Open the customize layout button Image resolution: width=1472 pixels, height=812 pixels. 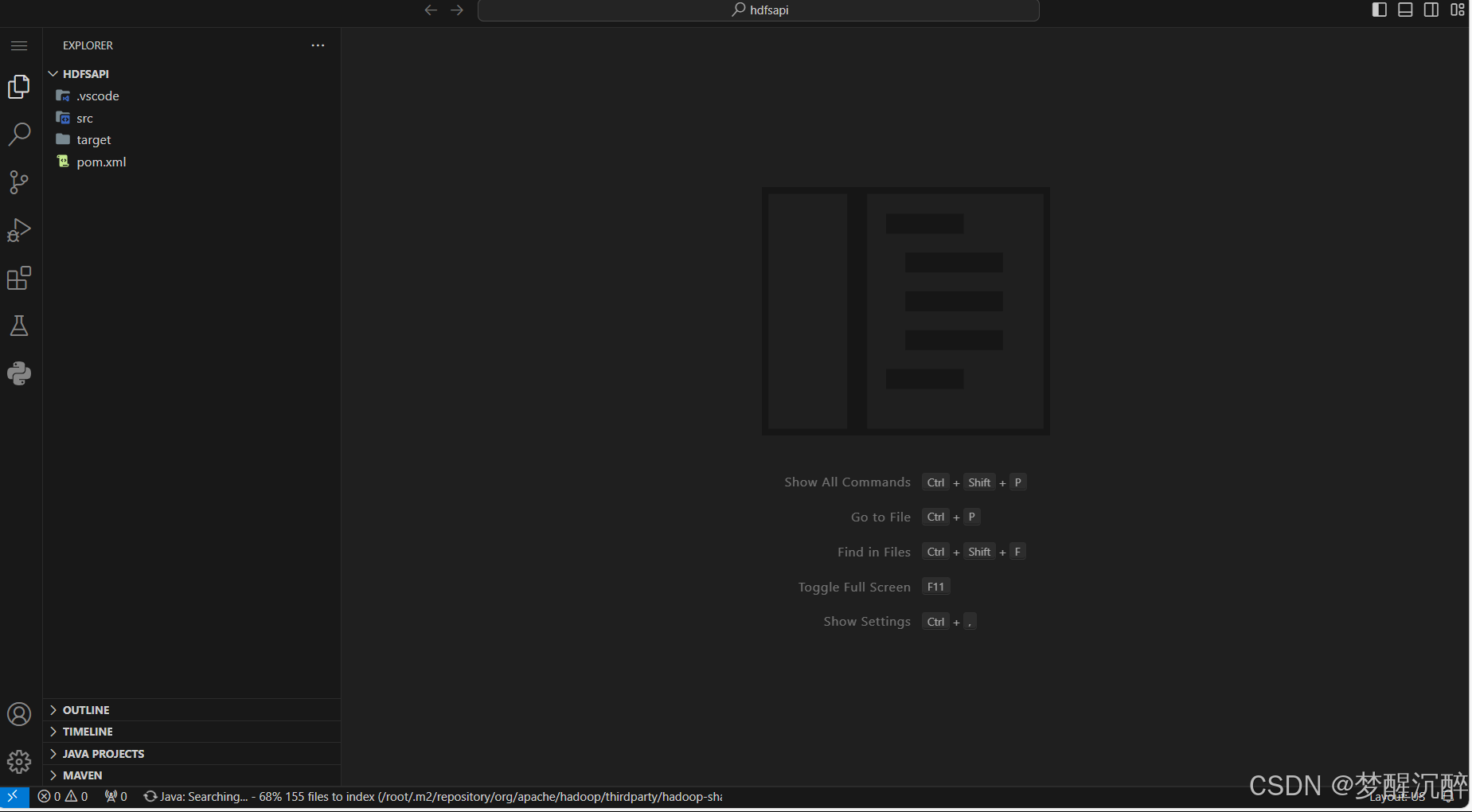pyautogui.click(x=1458, y=10)
